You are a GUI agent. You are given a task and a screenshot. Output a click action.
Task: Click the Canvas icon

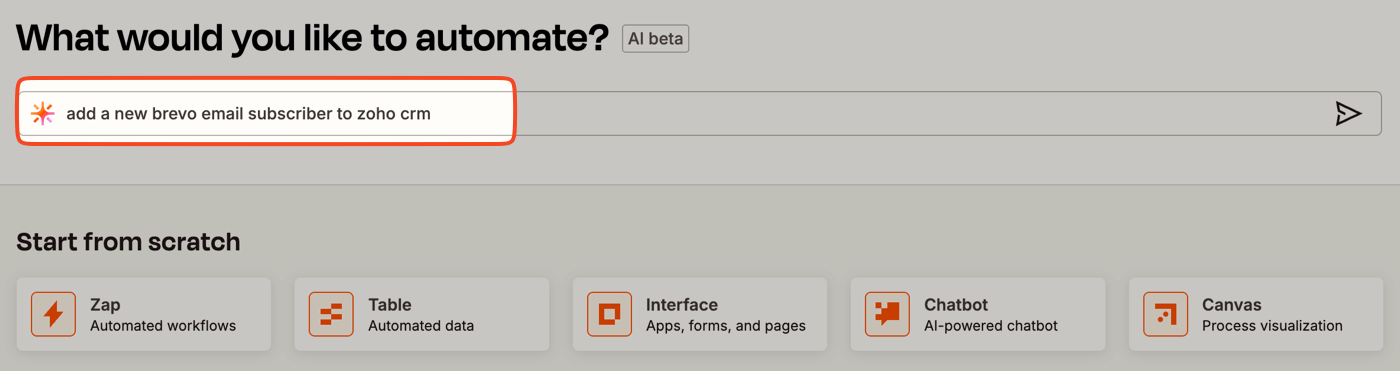click(1165, 314)
